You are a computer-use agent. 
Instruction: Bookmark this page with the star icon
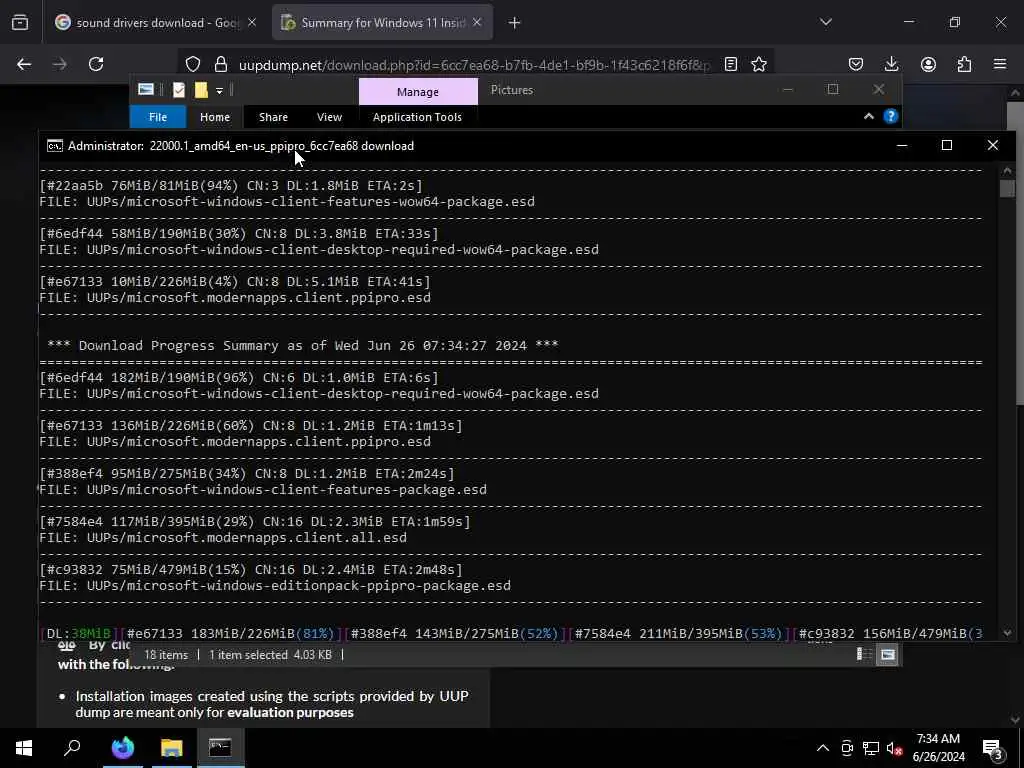pos(759,64)
